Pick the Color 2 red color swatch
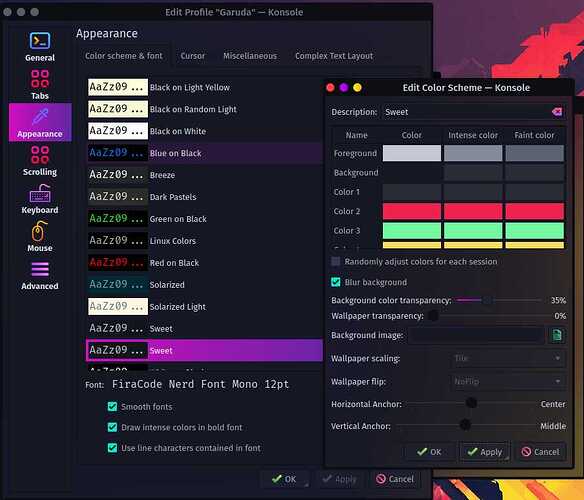584x500 pixels. 412,211
